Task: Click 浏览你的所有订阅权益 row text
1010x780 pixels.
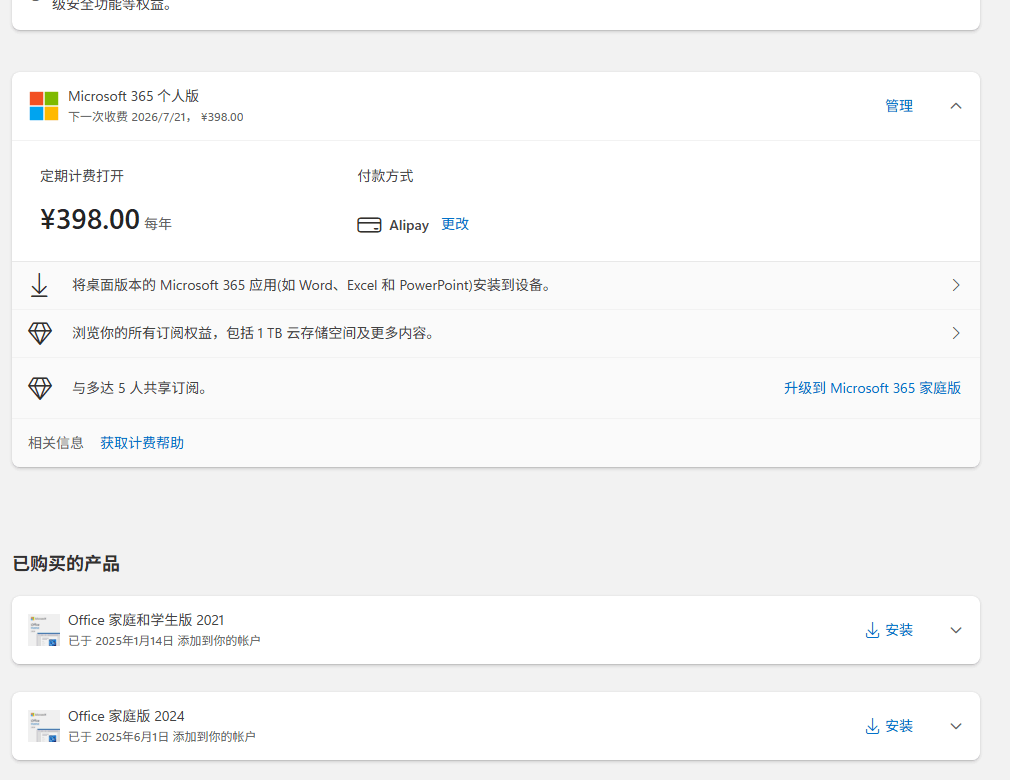Action: point(255,333)
